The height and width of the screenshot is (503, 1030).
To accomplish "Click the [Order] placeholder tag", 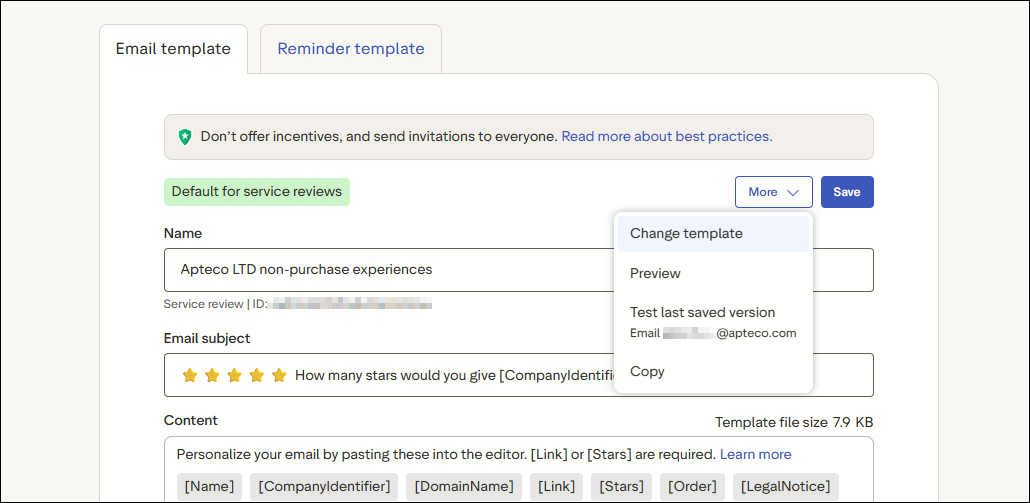I will (692, 487).
